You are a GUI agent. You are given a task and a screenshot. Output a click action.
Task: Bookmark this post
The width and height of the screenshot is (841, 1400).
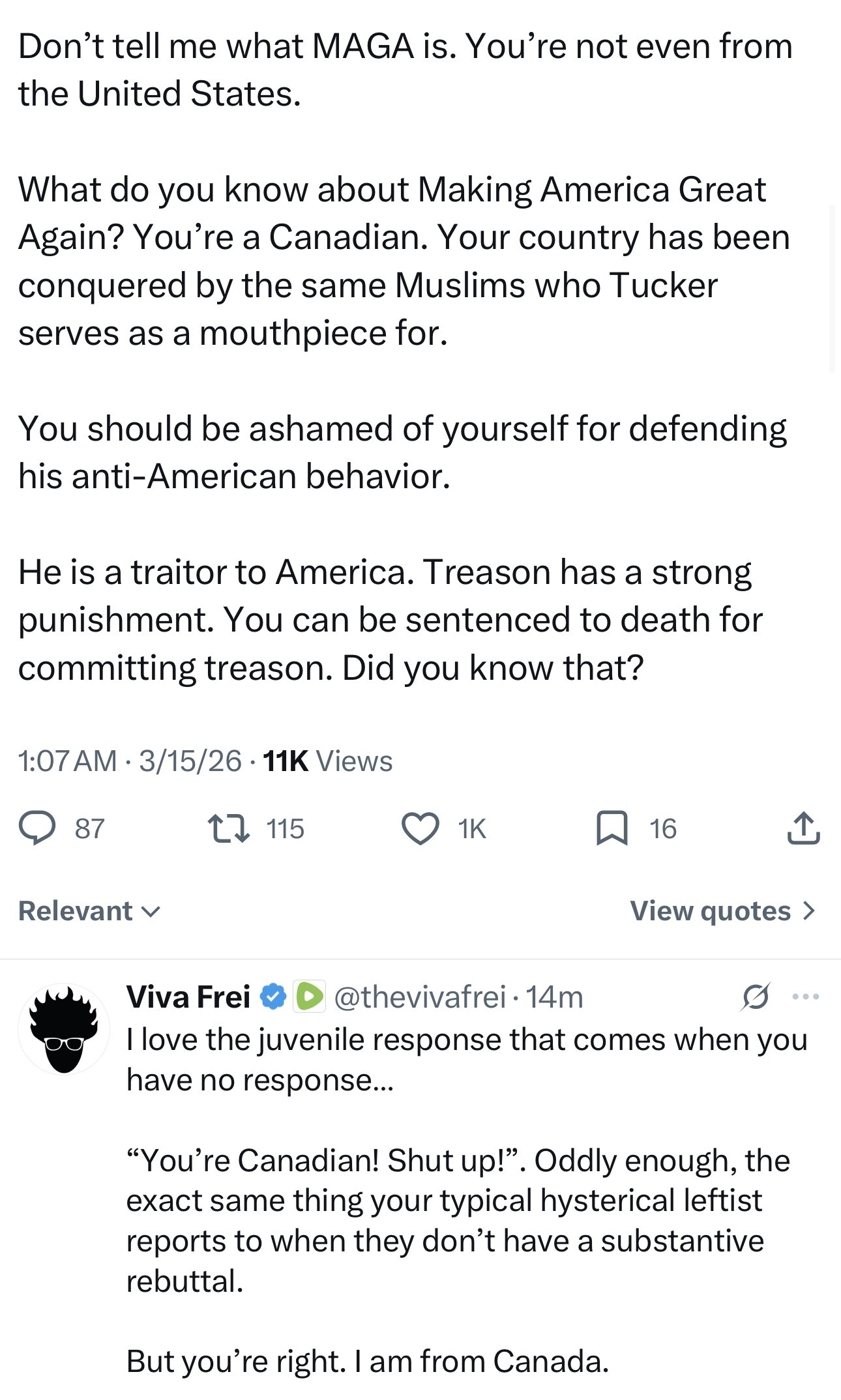pos(612,828)
